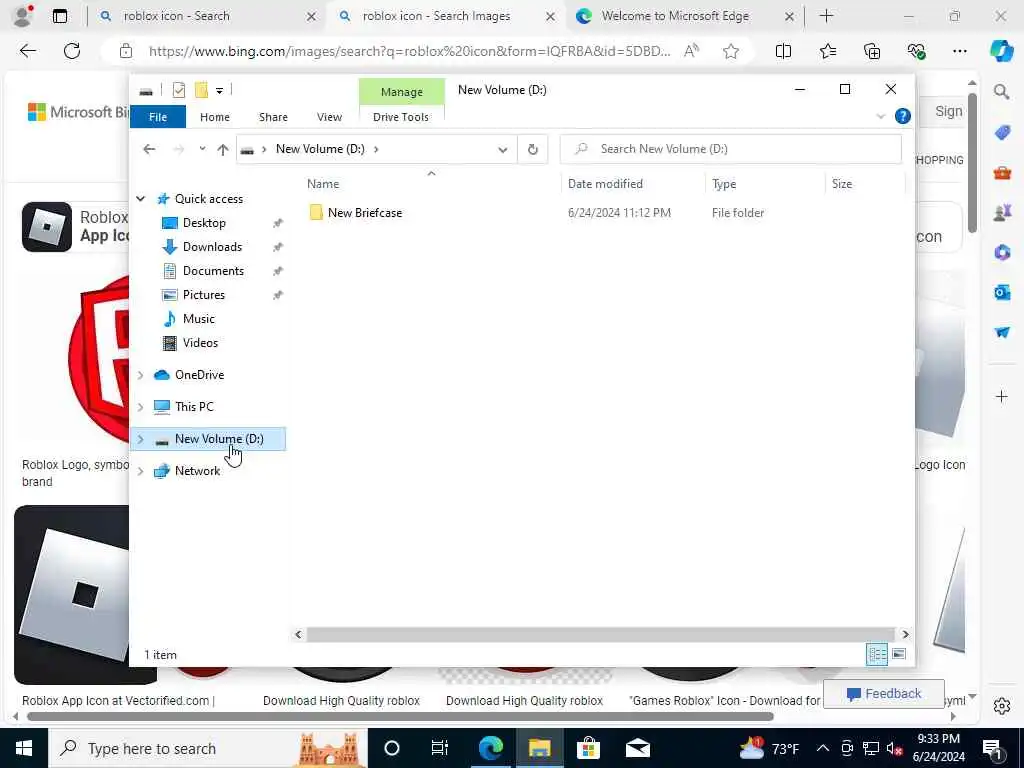This screenshot has height=768, width=1024.
Task: Open Edge browser essentials heart icon
Action: point(916,51)
